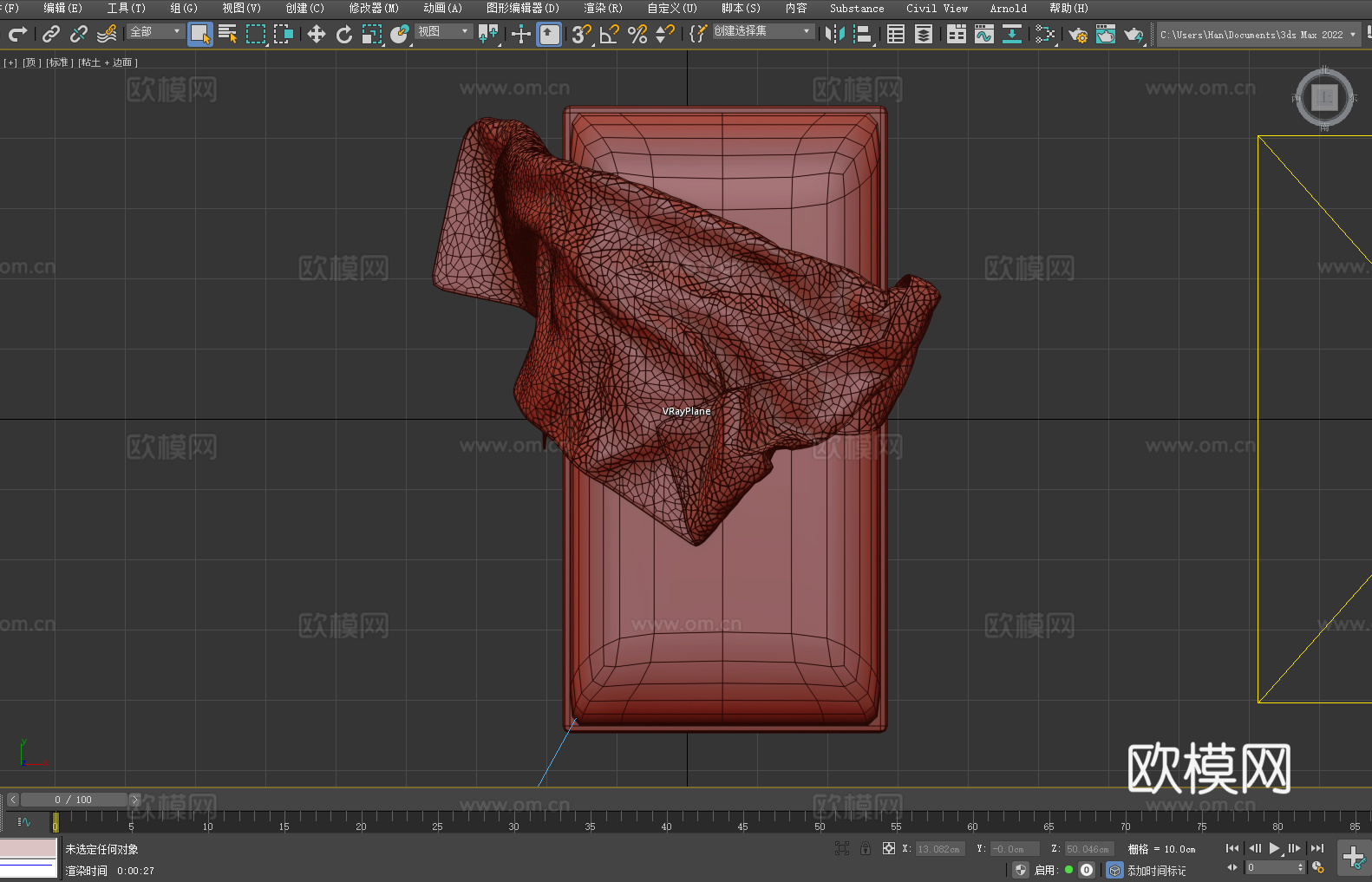
Task: Open the [粘土 + 边面] display label
Action: [x=108, y=62]
